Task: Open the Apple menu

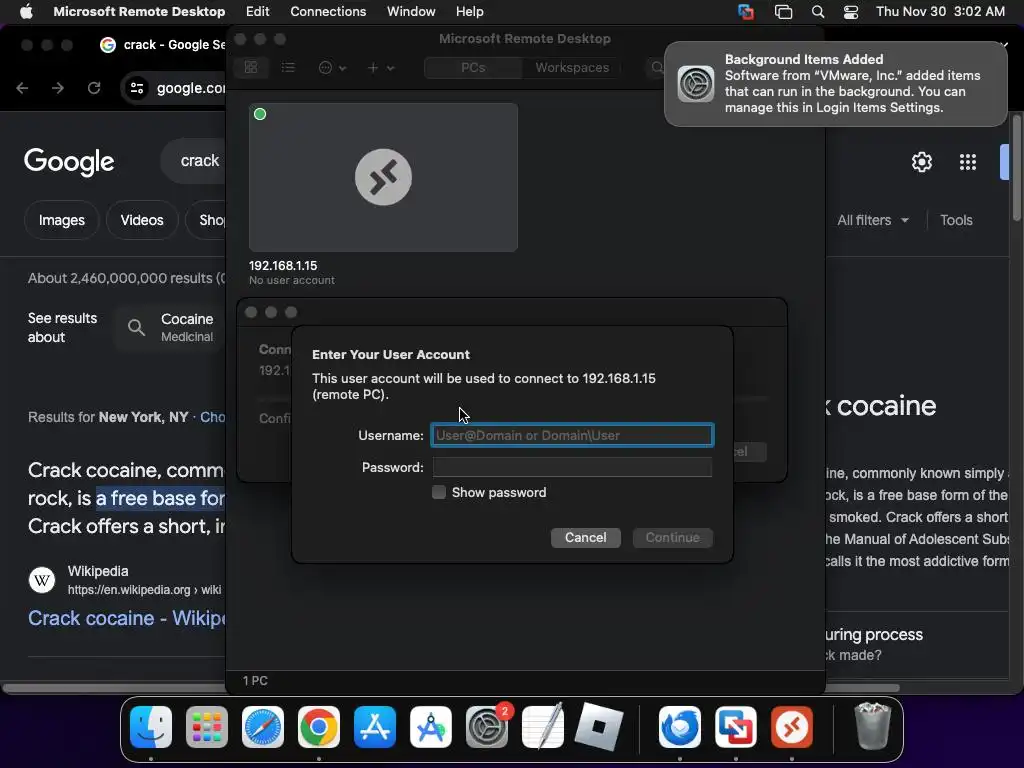Action: 26,11
